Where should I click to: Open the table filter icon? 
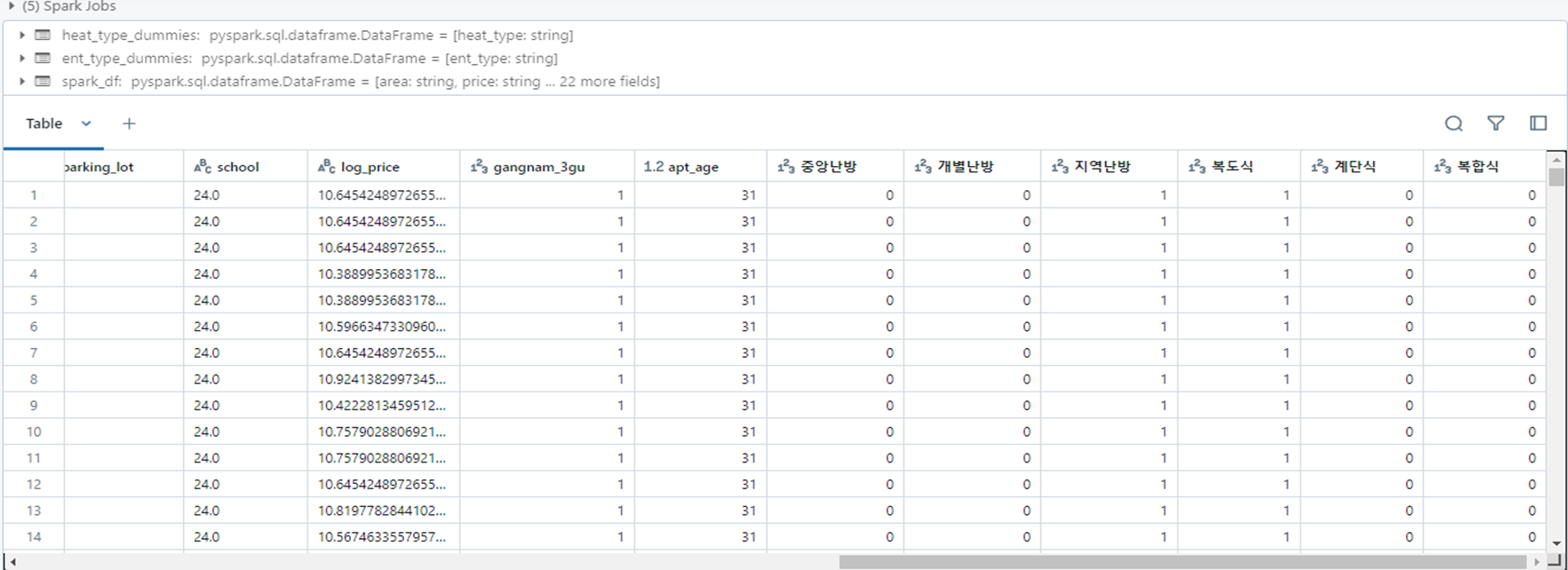(x=1496, y=123)
